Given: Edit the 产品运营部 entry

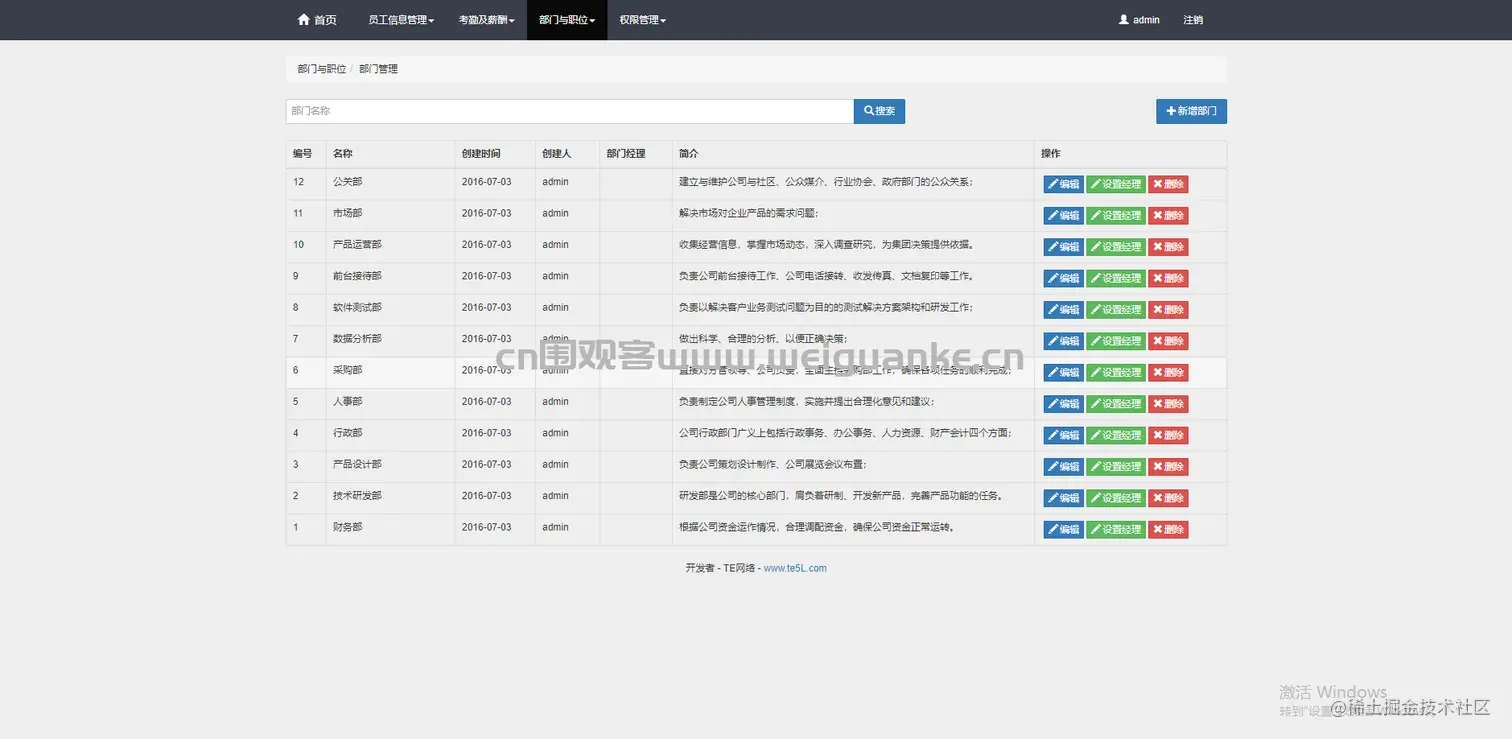Looking at the screenshot, I should click(1064, 247).
